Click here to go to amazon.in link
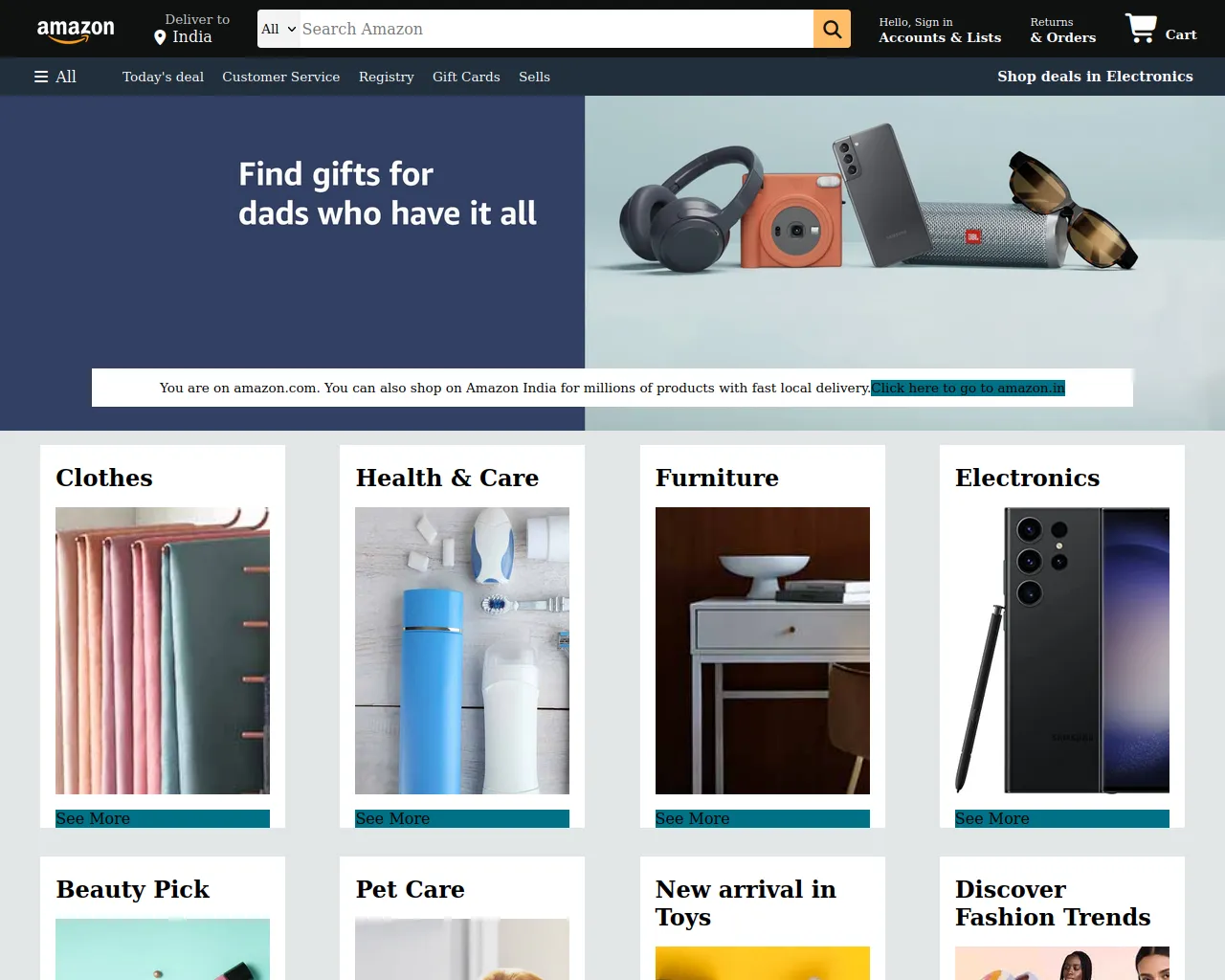1225x980 pixels. [x=968, y=388]
